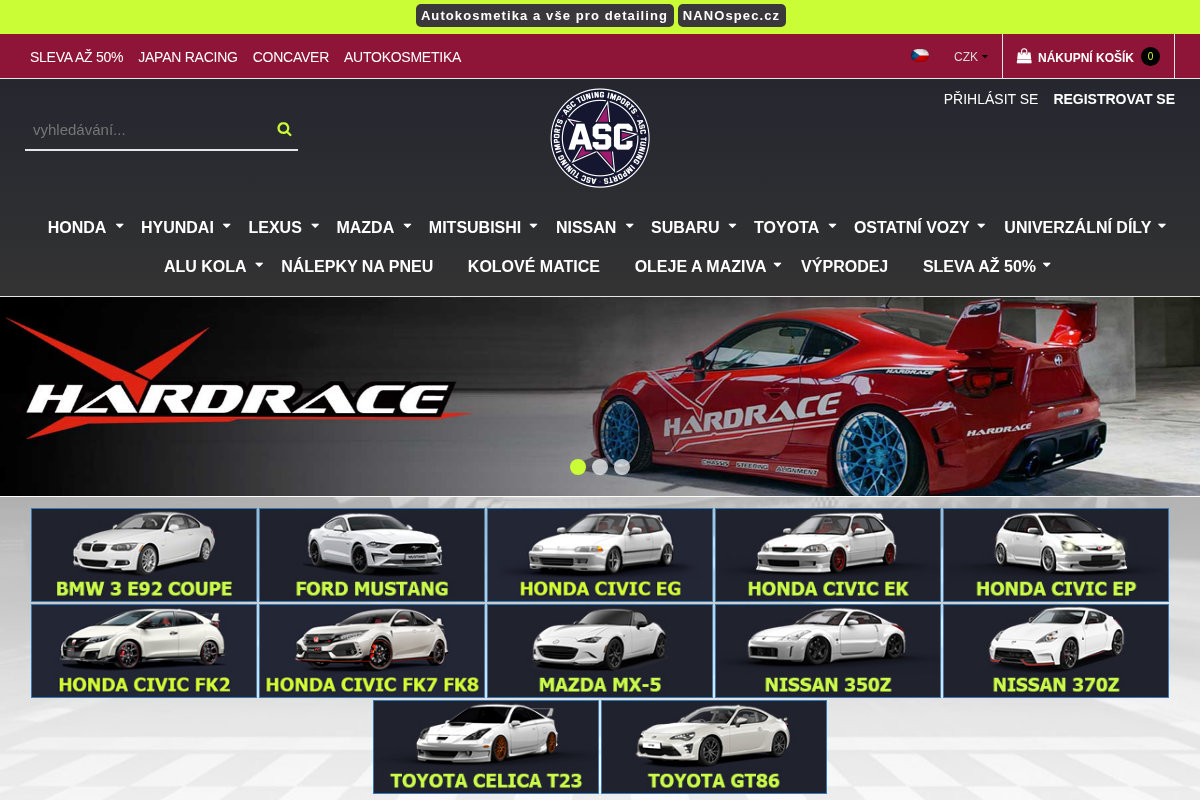
Task: Expand the Honda menu
Action: point(86,227)
